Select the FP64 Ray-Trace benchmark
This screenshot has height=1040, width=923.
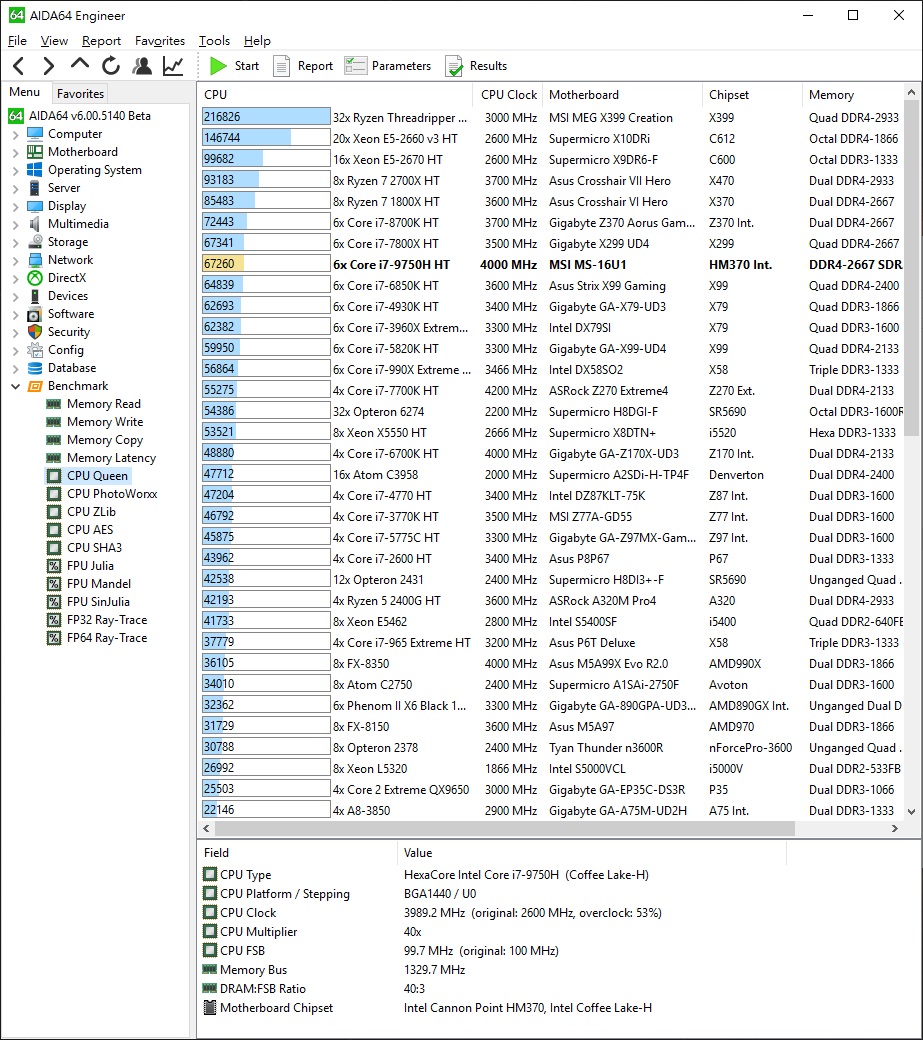click(107, 638)
